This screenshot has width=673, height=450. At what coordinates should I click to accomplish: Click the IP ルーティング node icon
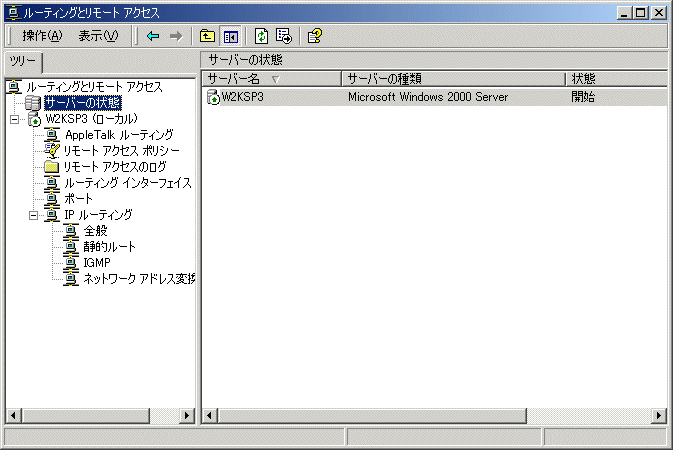coord(52,215)
